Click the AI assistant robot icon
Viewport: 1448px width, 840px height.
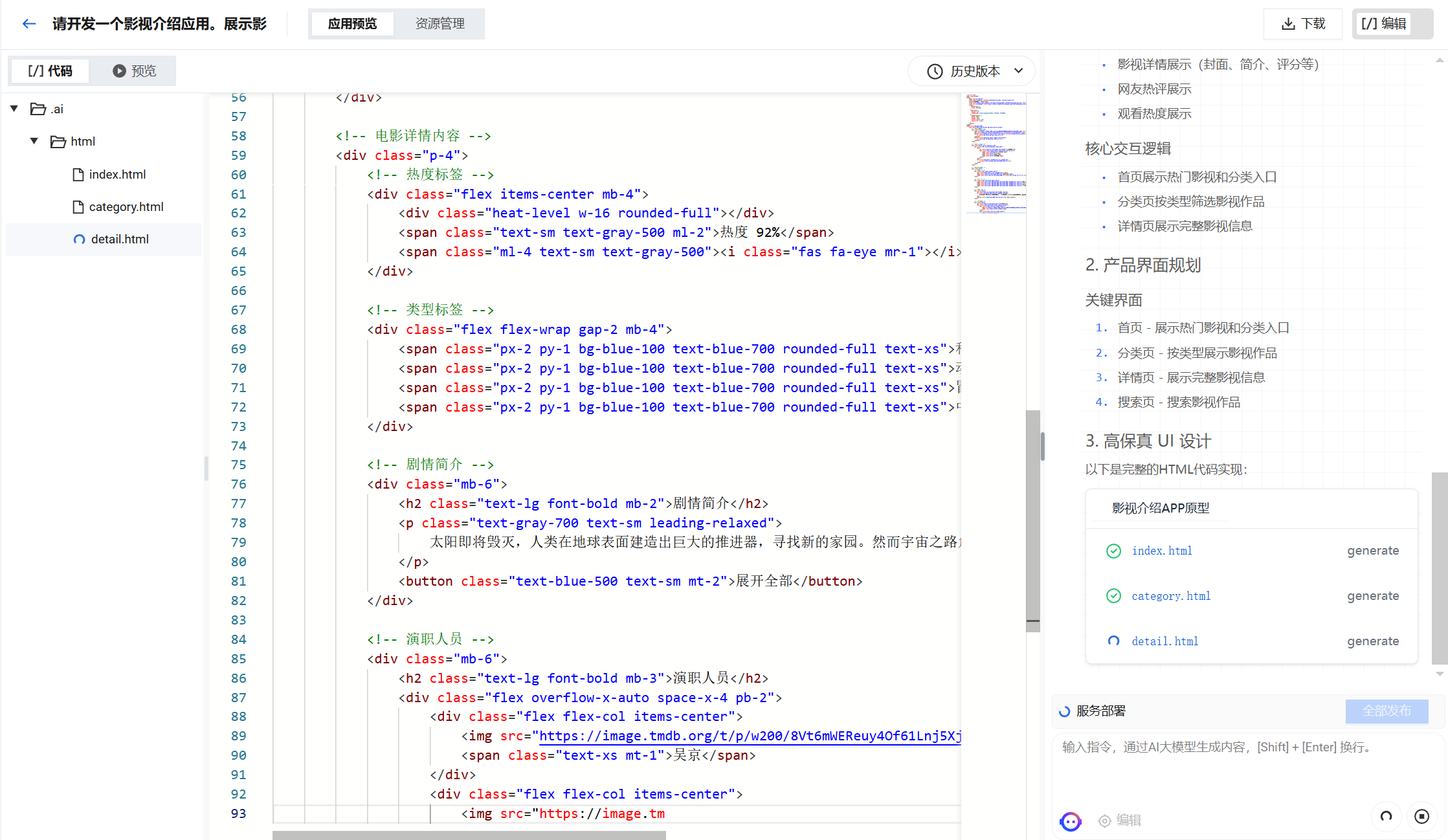click(x=1071, y=821)
